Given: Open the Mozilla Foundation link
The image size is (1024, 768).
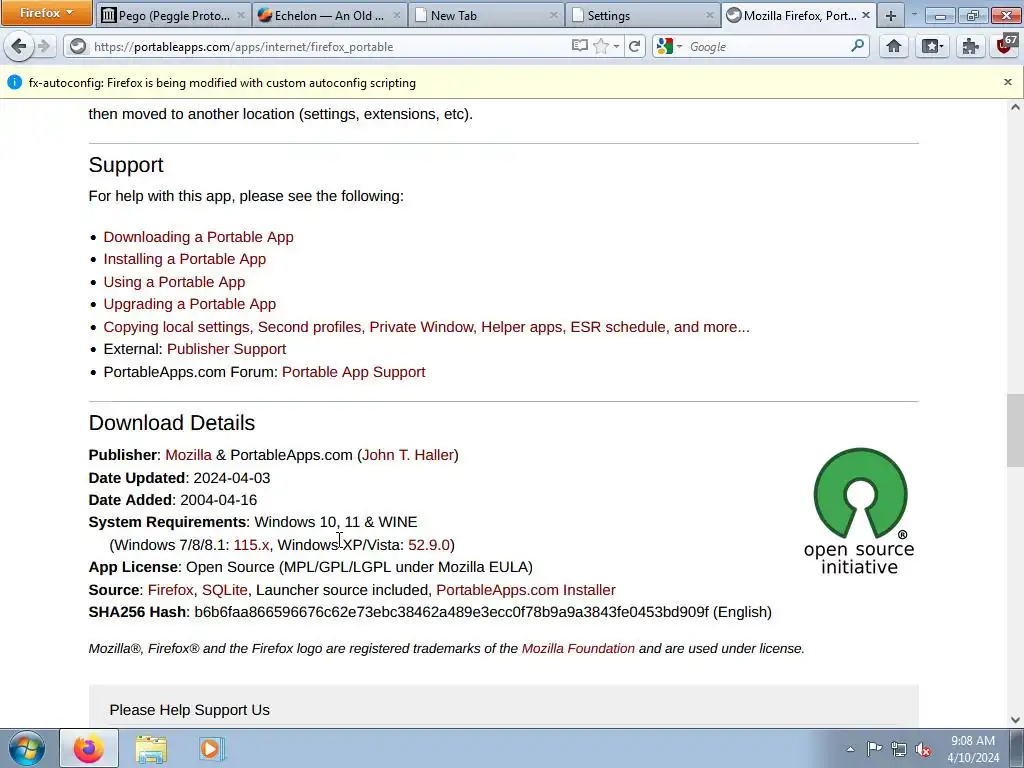Looking at the screenshot, I should 578,648.
